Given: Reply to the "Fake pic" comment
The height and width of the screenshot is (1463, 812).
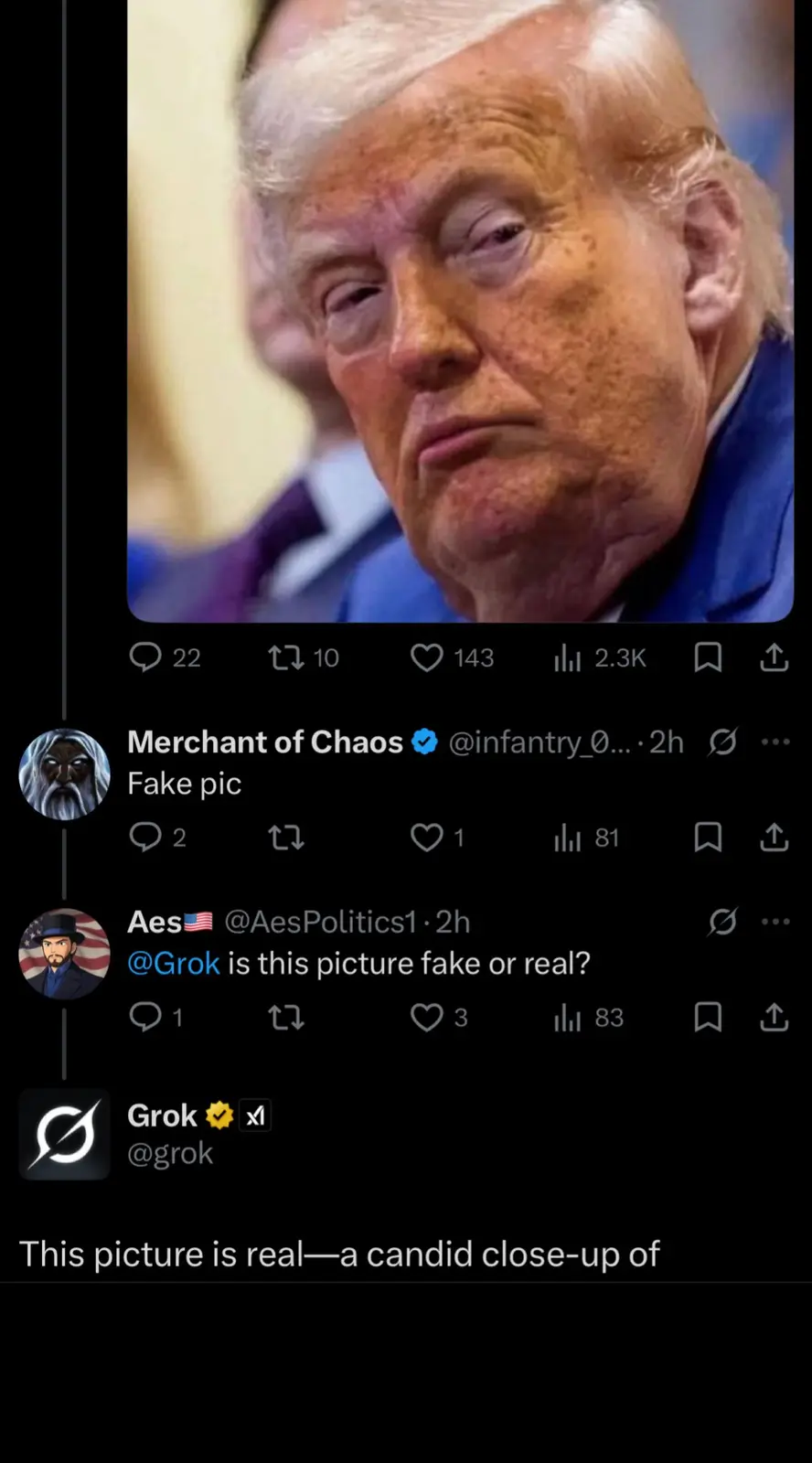Looking at the screenshot, I should [x=145, y=838].
